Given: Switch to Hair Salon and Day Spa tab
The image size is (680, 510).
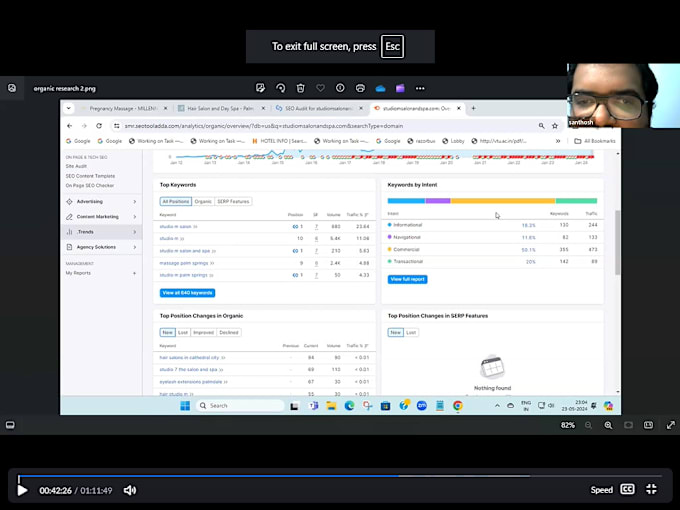Looking at the screenshot, I should 221,108.
